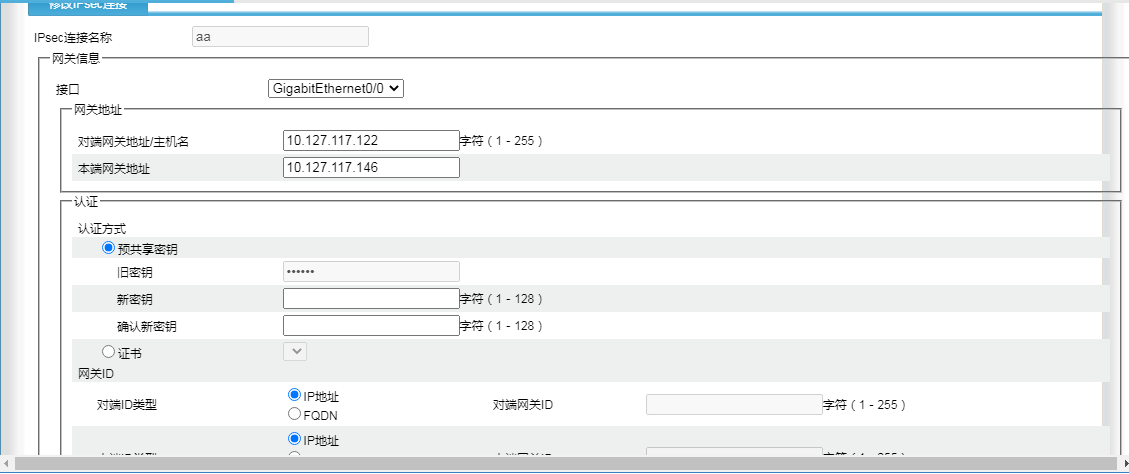Open the disabled certificate dropdown beside 证书
This screenshot has width=1129, height=474.
[x=295, y=352]
